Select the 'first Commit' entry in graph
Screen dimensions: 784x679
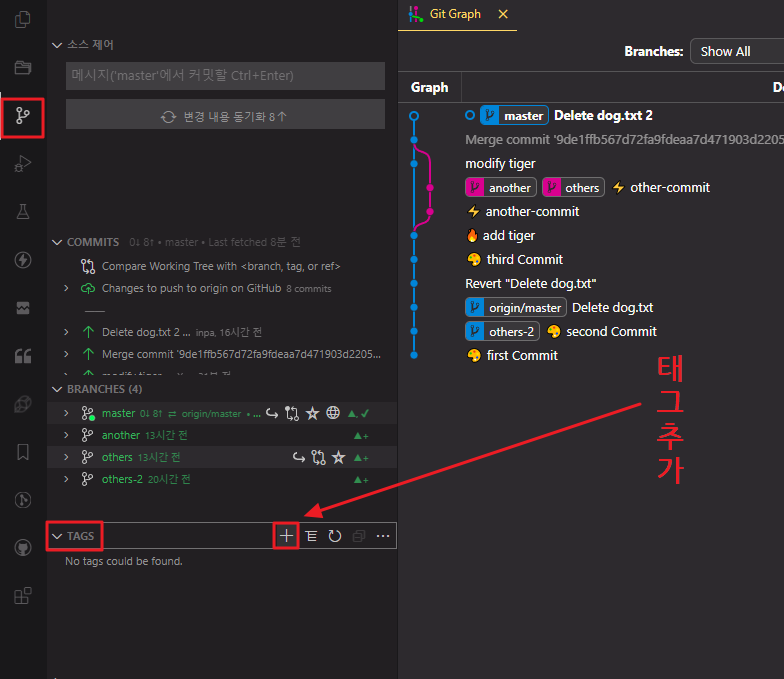522,356
